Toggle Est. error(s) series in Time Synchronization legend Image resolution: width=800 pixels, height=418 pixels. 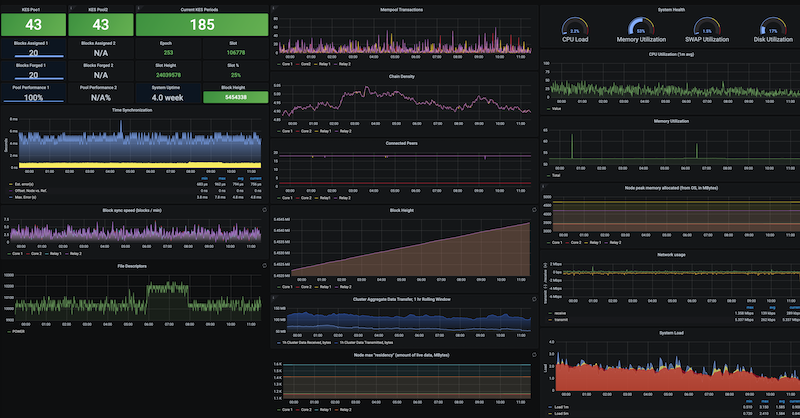pos(26,185)
